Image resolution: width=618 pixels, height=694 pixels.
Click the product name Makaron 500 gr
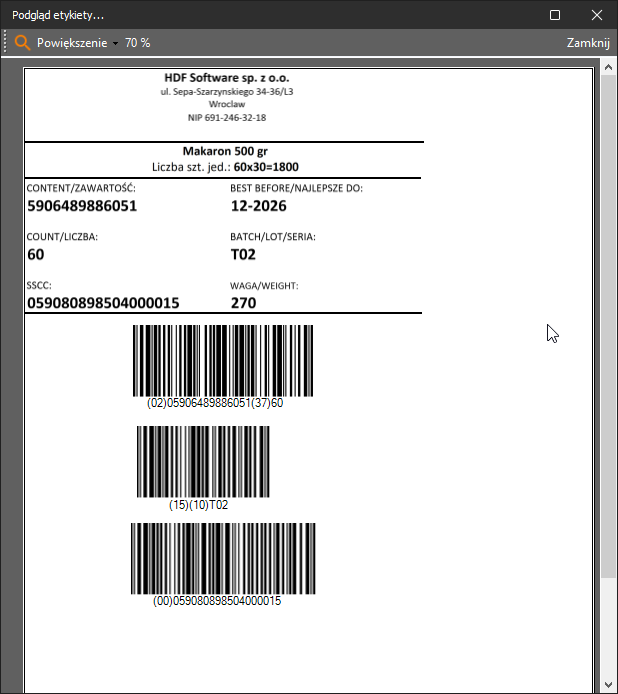coord(225,151)
